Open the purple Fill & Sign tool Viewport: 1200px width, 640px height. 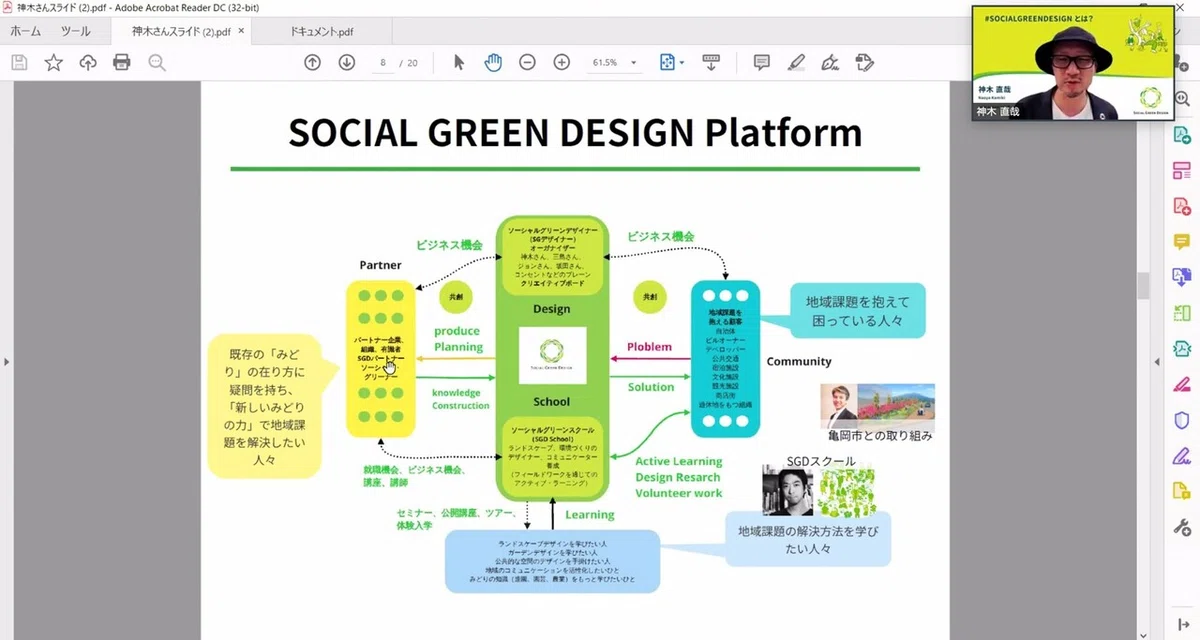1182,456
